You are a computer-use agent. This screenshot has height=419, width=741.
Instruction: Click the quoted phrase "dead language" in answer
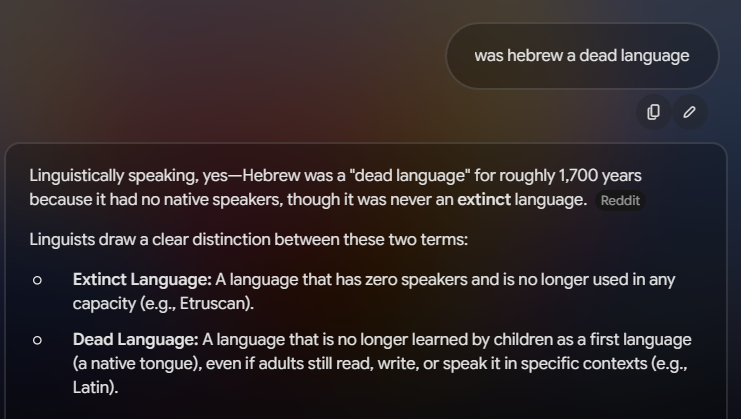(410, 176)
